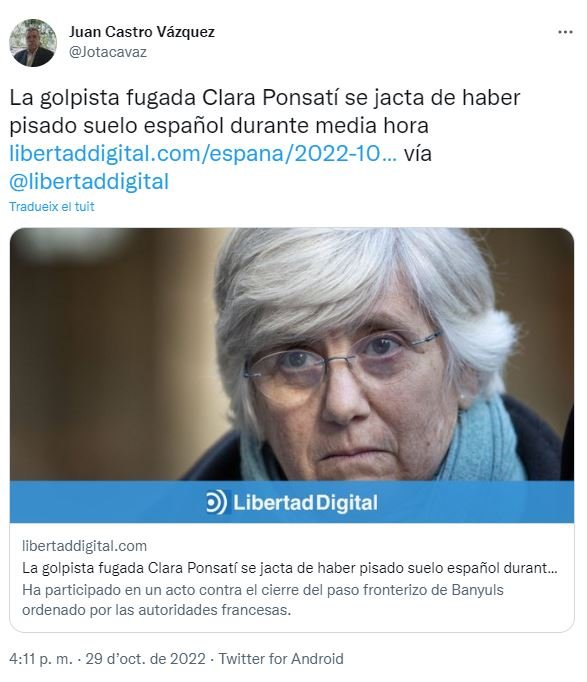Click the tweet body text about "suelo español"
Viewport: 587px width, 682px height.
coord(264,111)
